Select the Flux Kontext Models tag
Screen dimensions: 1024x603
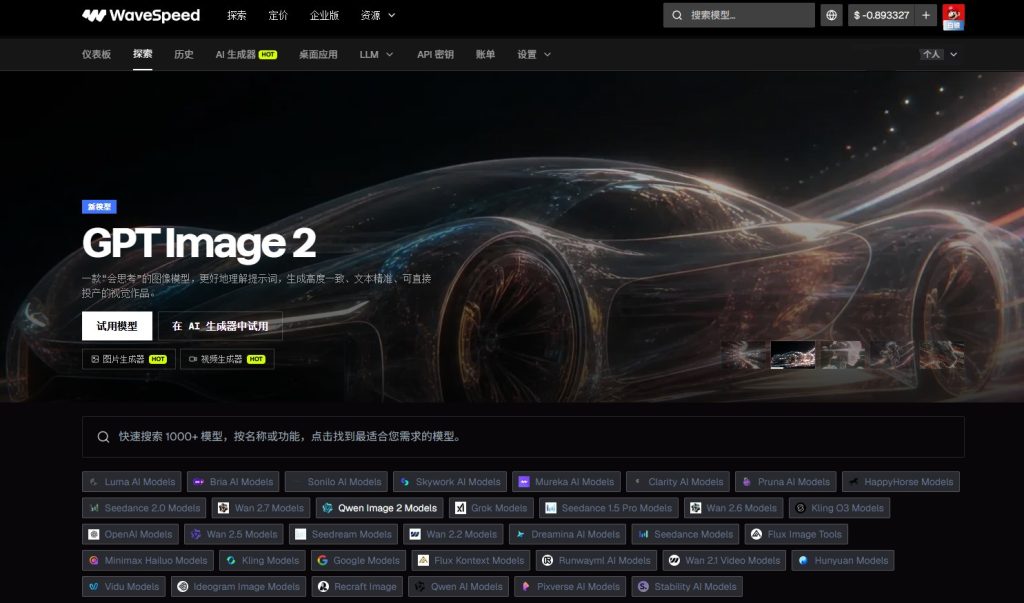(471, 560)
